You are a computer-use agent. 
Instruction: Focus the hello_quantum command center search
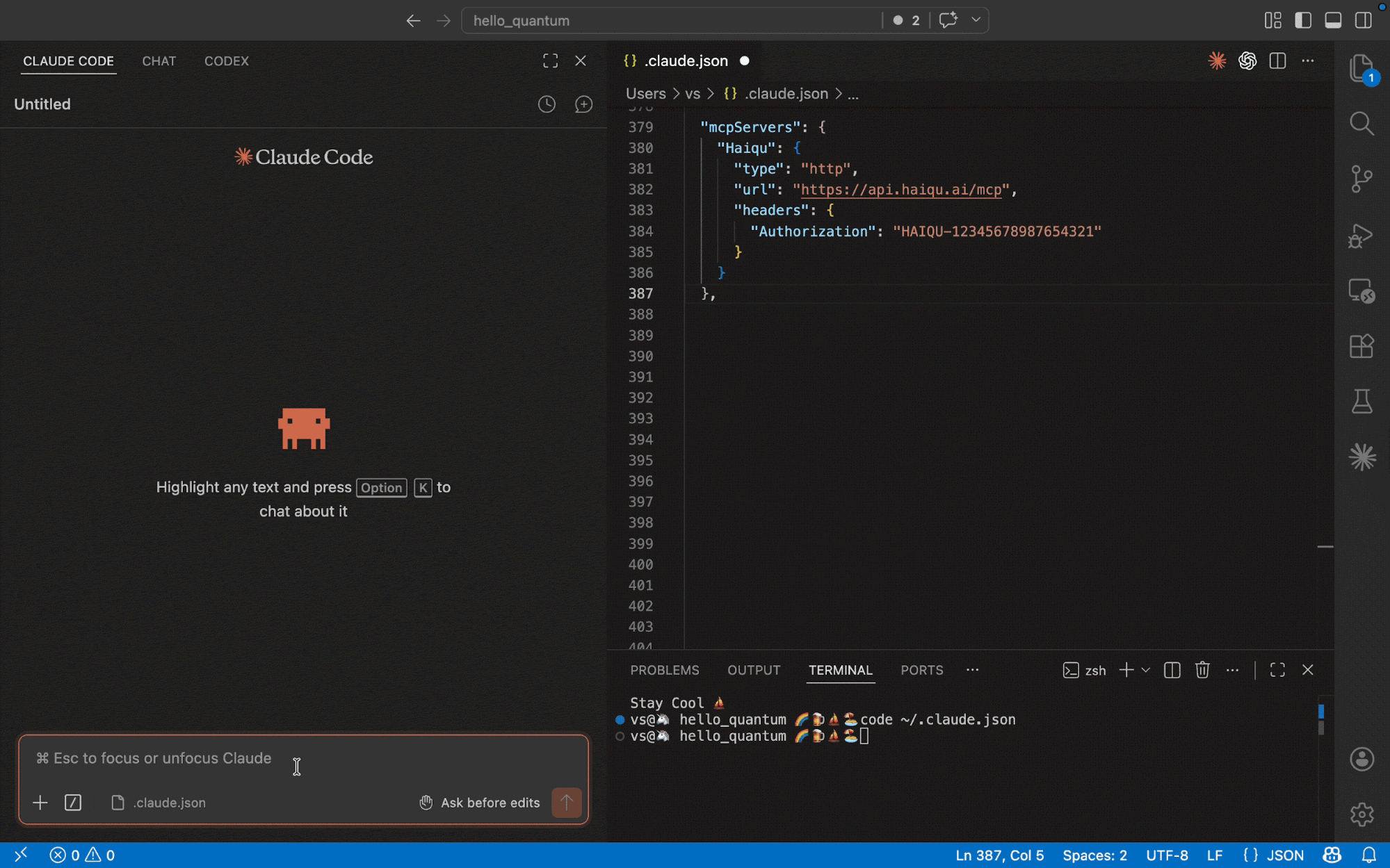(x=671, y=21)
